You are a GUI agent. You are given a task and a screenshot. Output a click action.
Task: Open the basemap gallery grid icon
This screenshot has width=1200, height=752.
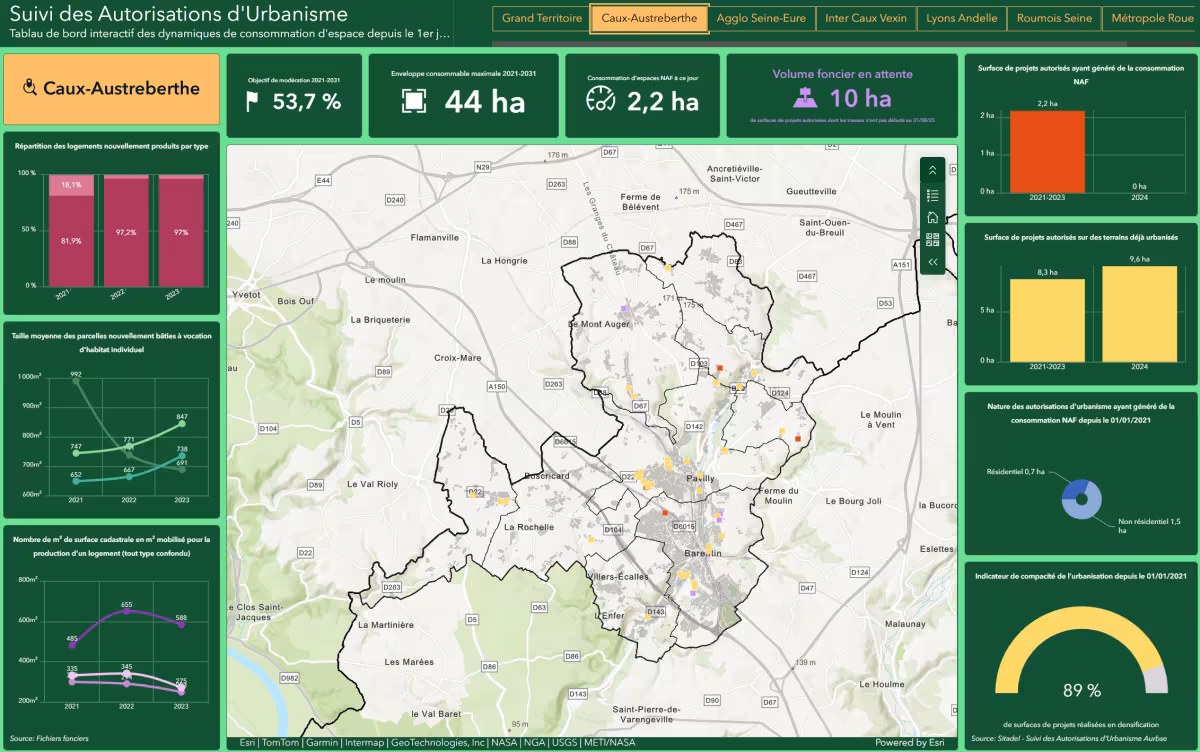coord(932,239)
